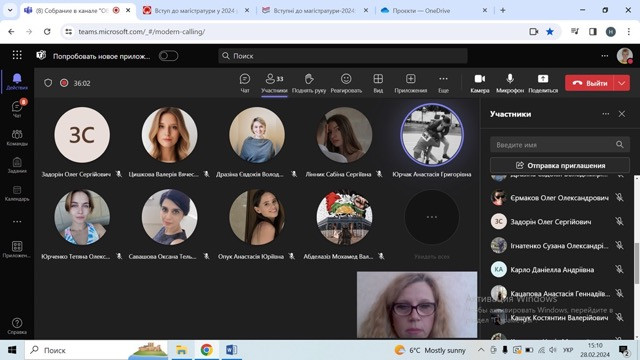Open Windows Start menu

[12, 350]
